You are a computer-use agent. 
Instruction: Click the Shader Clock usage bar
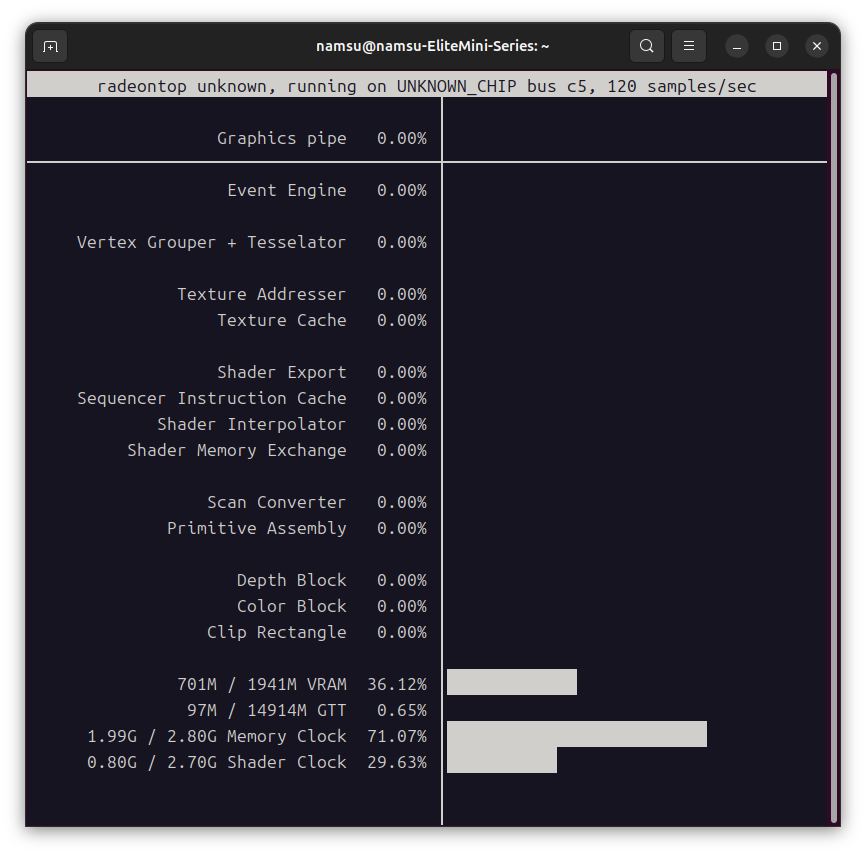(x=501, y=760)
